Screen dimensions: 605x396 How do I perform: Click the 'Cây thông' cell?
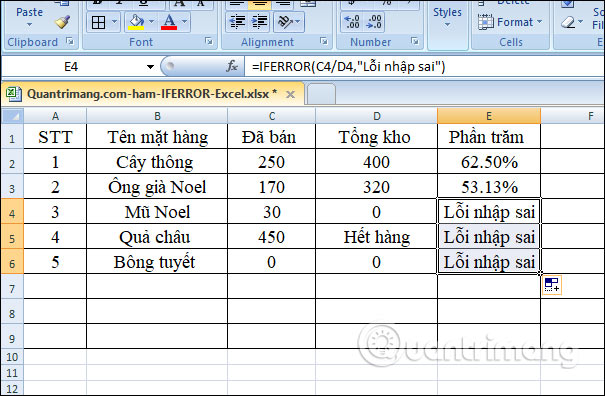[x=157, y=162]
